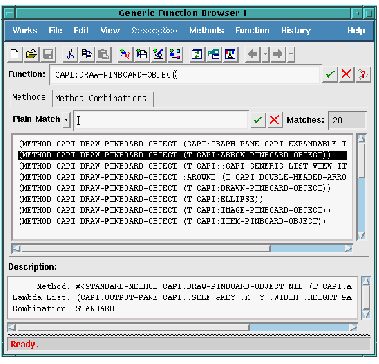379x364 pixels.
Task: Click the toolbar icon right of the microscope
Action: [x=175, y=54]
